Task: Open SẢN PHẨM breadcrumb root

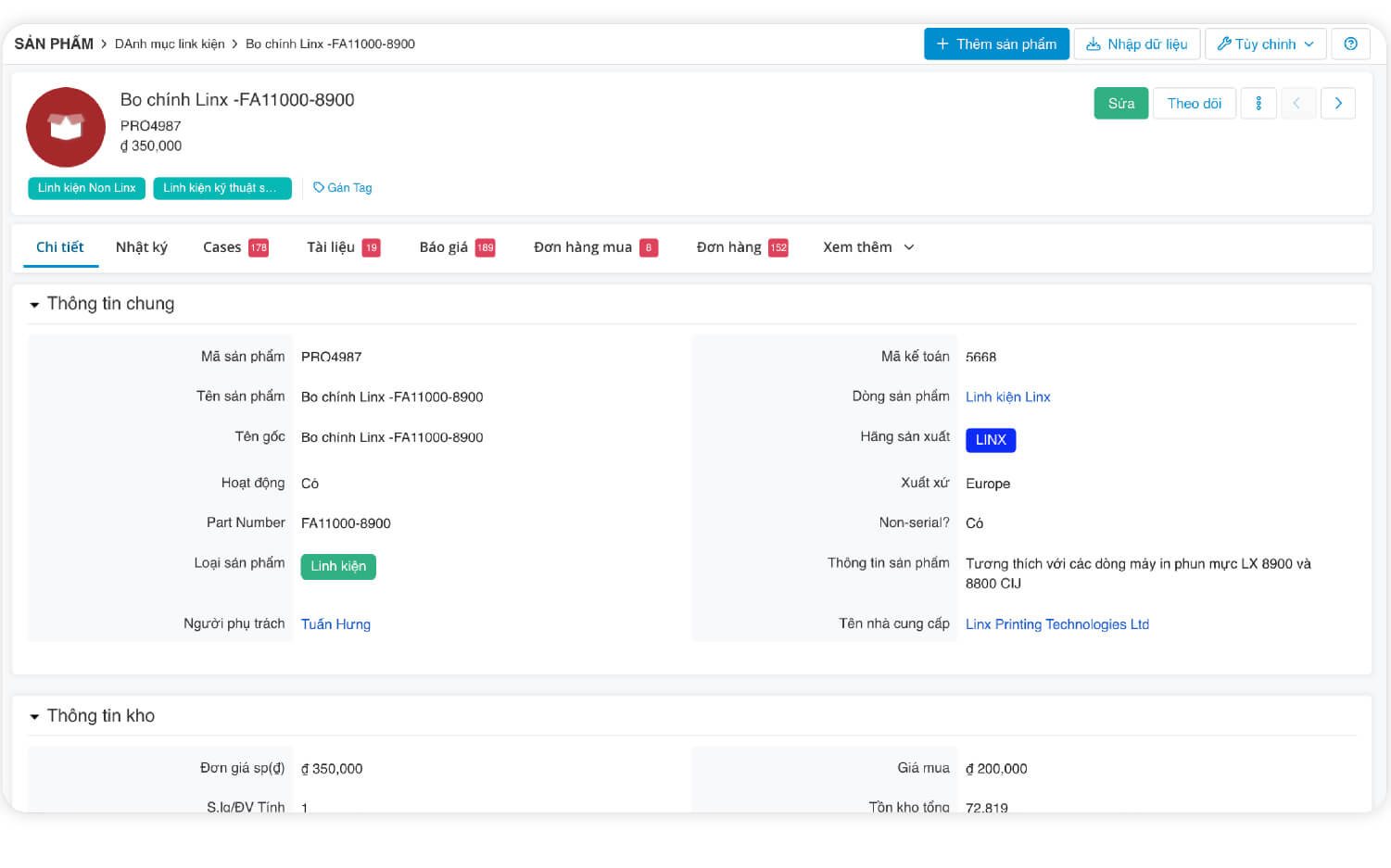Action: point(54,44)
